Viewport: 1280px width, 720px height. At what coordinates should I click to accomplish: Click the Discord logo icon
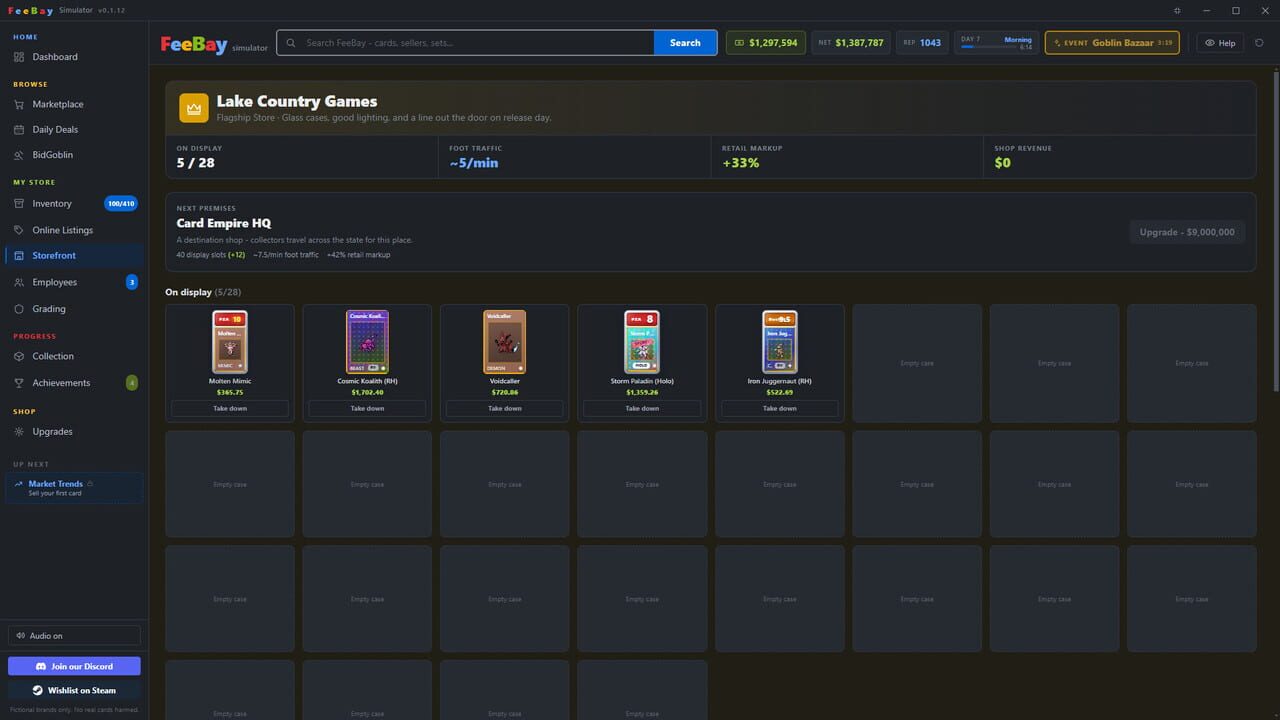click(x=41, y=666)
